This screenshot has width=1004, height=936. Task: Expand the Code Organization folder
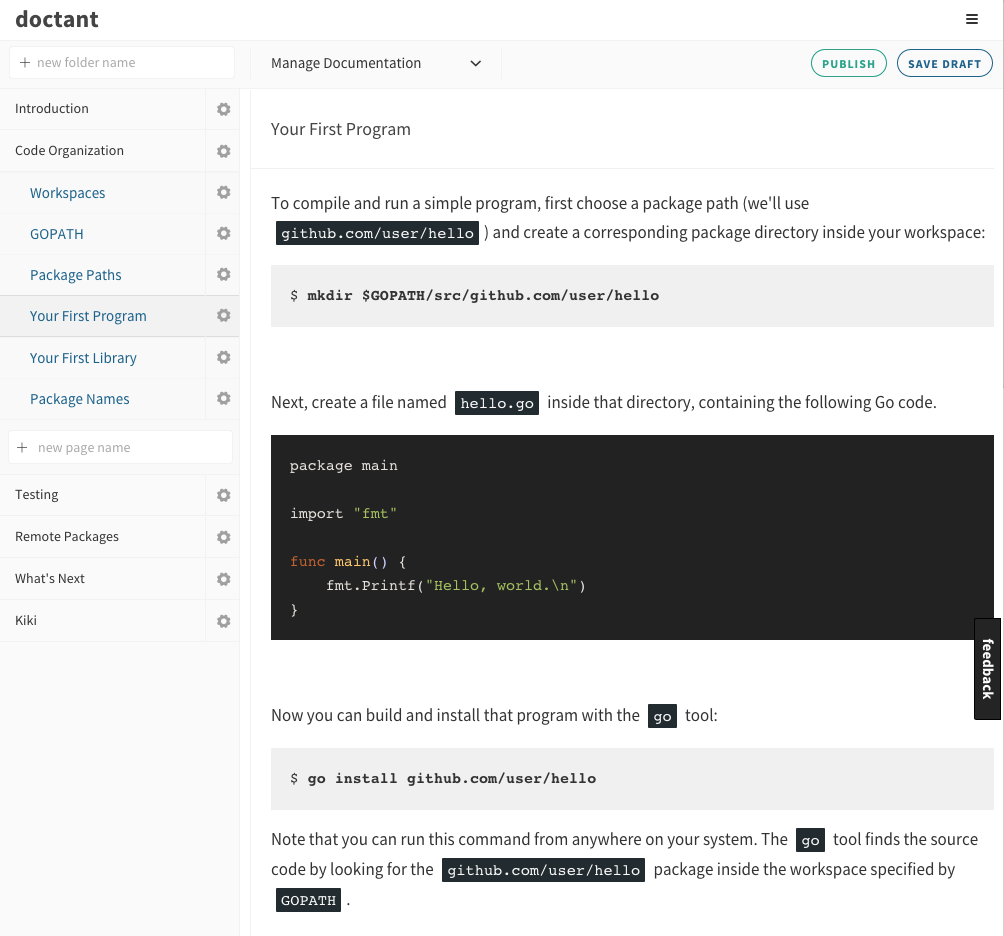pyautogui.click(x=70, y=151)
